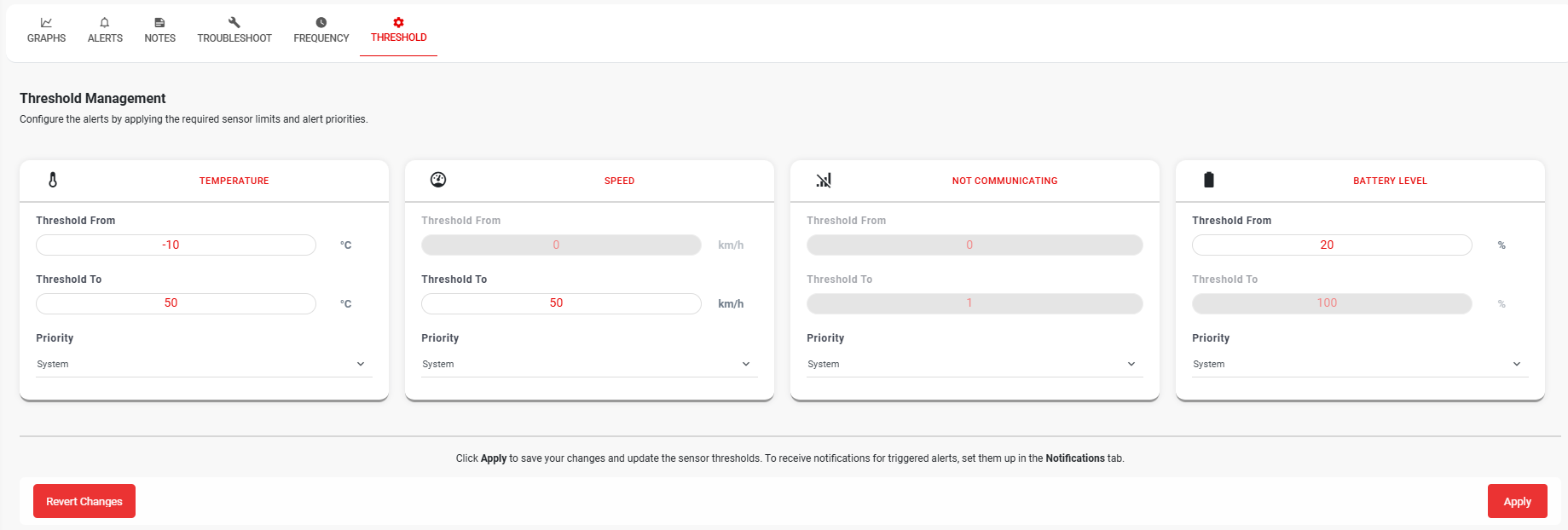Click the Temperature Threshold From field
Screen dimensions: 1568x530
click(176, 245)
